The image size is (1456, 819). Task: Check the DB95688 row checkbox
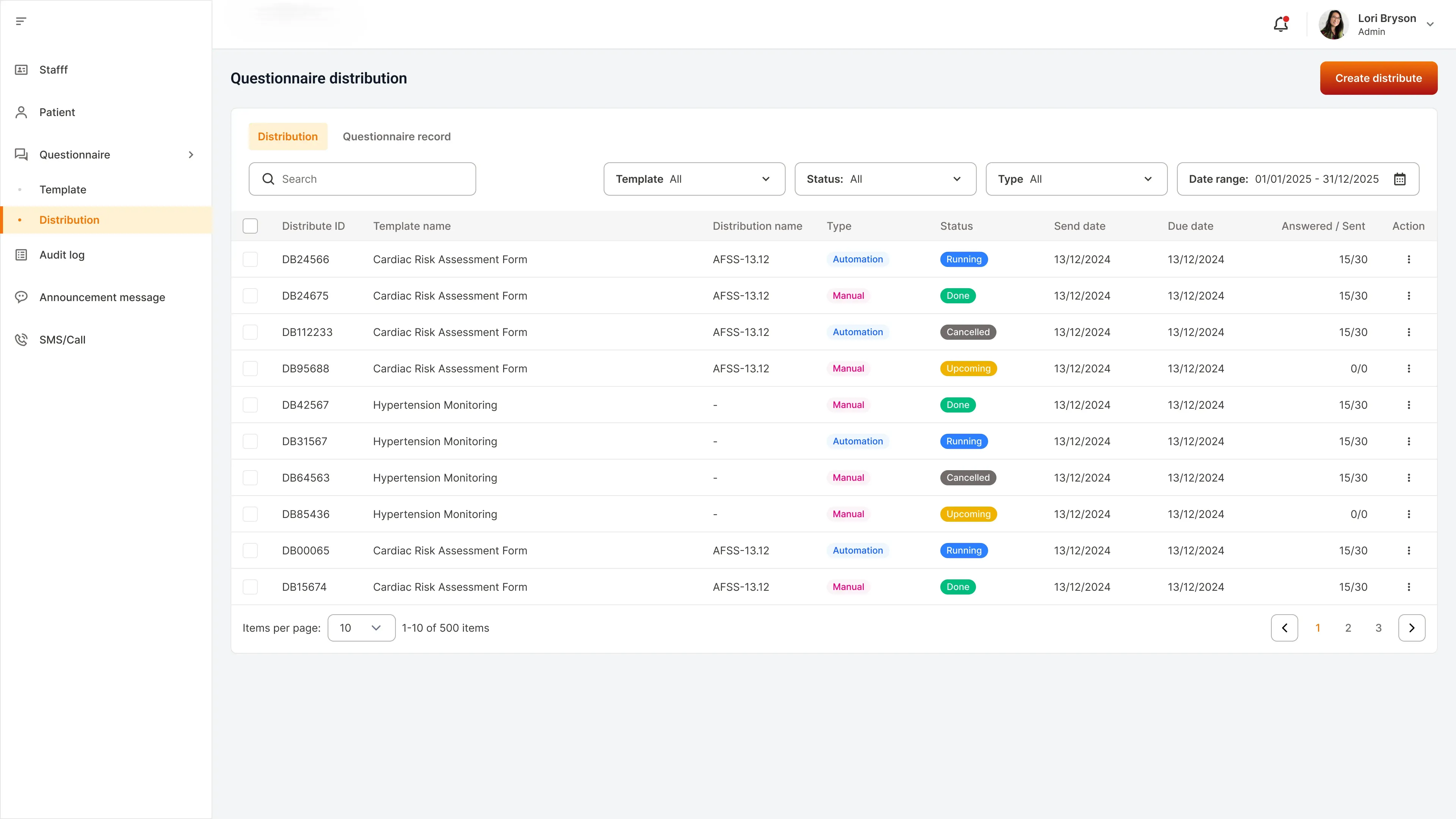(x=250, y=369)
